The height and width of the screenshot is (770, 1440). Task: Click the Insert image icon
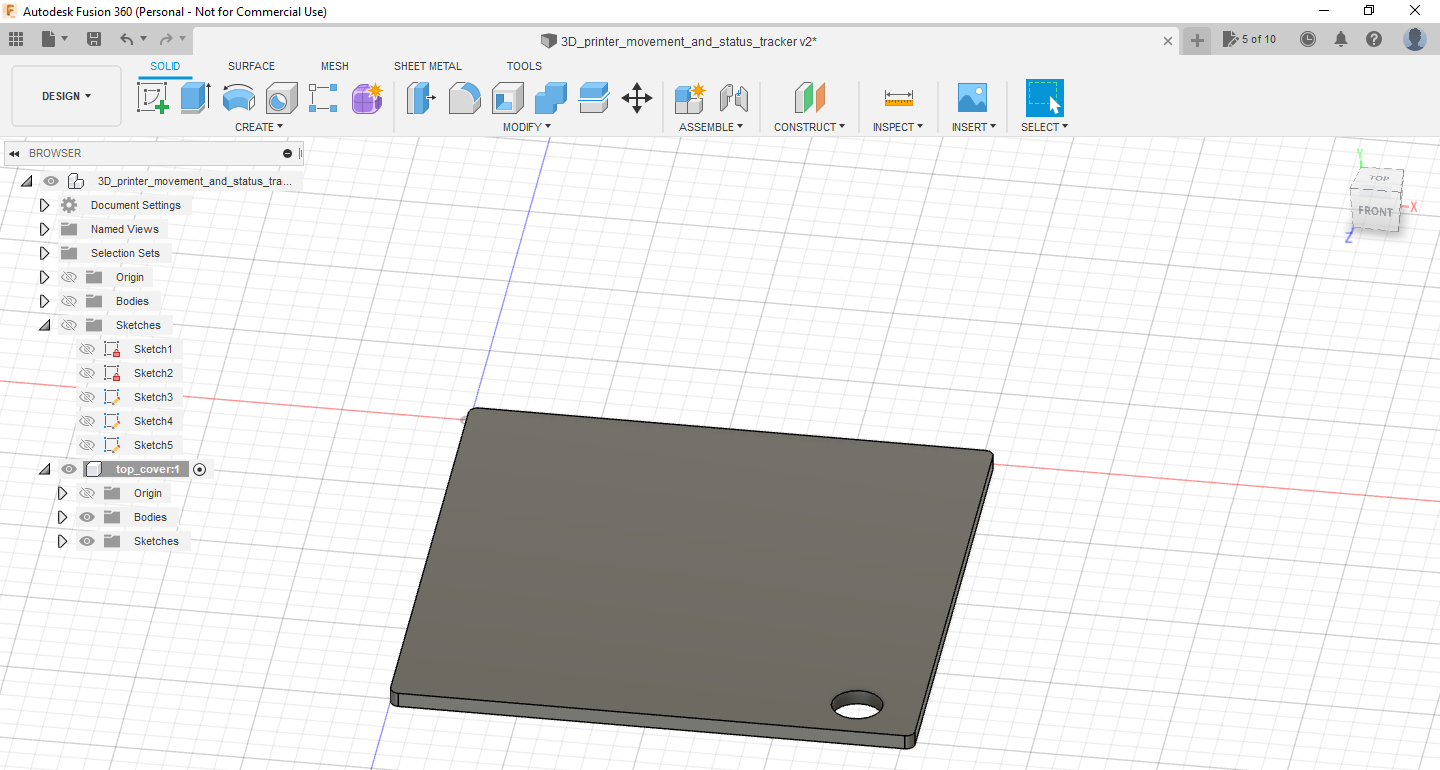(972, 98)
